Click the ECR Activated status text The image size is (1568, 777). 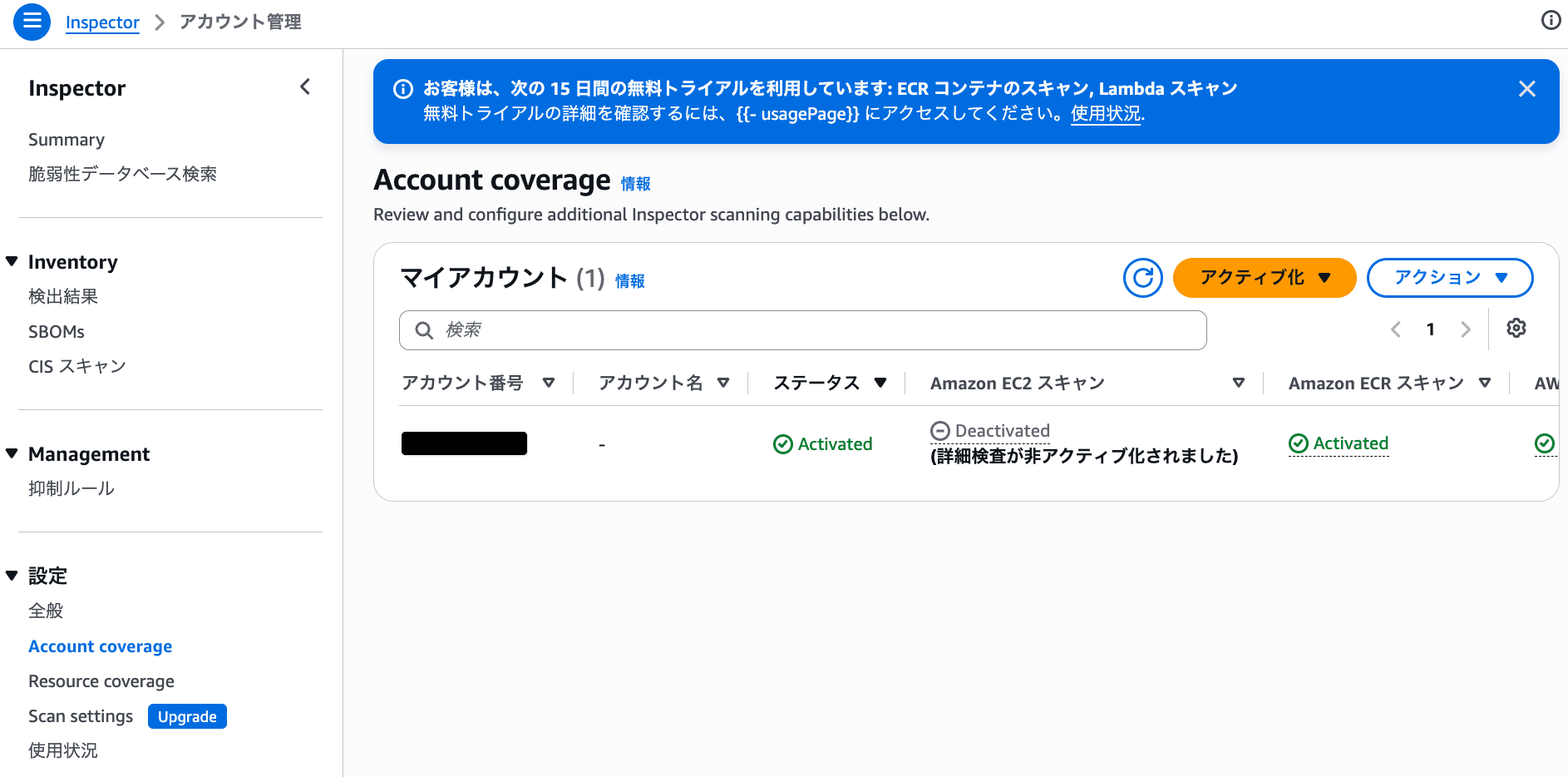coord(1351,443)
